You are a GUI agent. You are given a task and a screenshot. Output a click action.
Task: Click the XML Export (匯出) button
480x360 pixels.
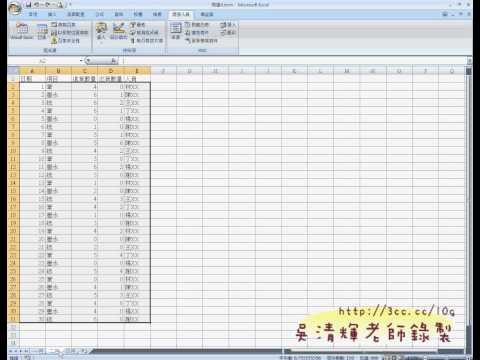pyautogui.click(x=228, y=33)
